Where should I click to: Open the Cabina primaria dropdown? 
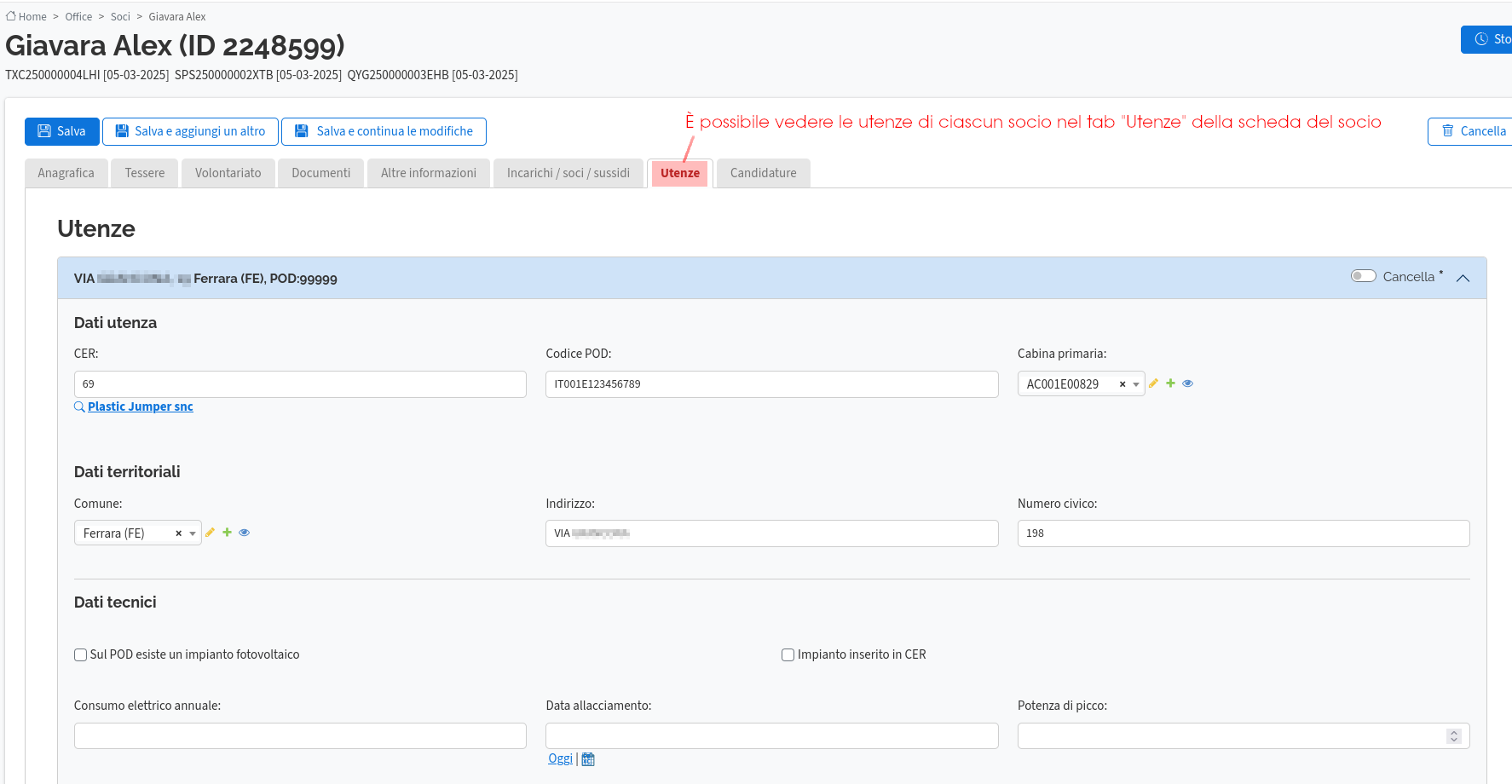1136,384
